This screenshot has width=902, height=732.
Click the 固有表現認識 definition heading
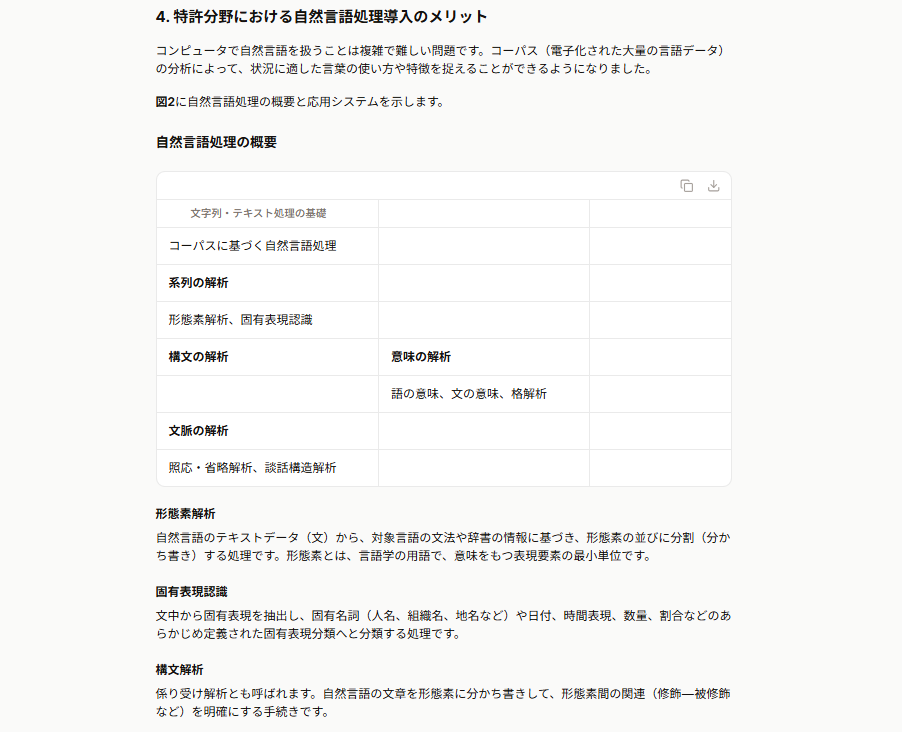[192, 592]
